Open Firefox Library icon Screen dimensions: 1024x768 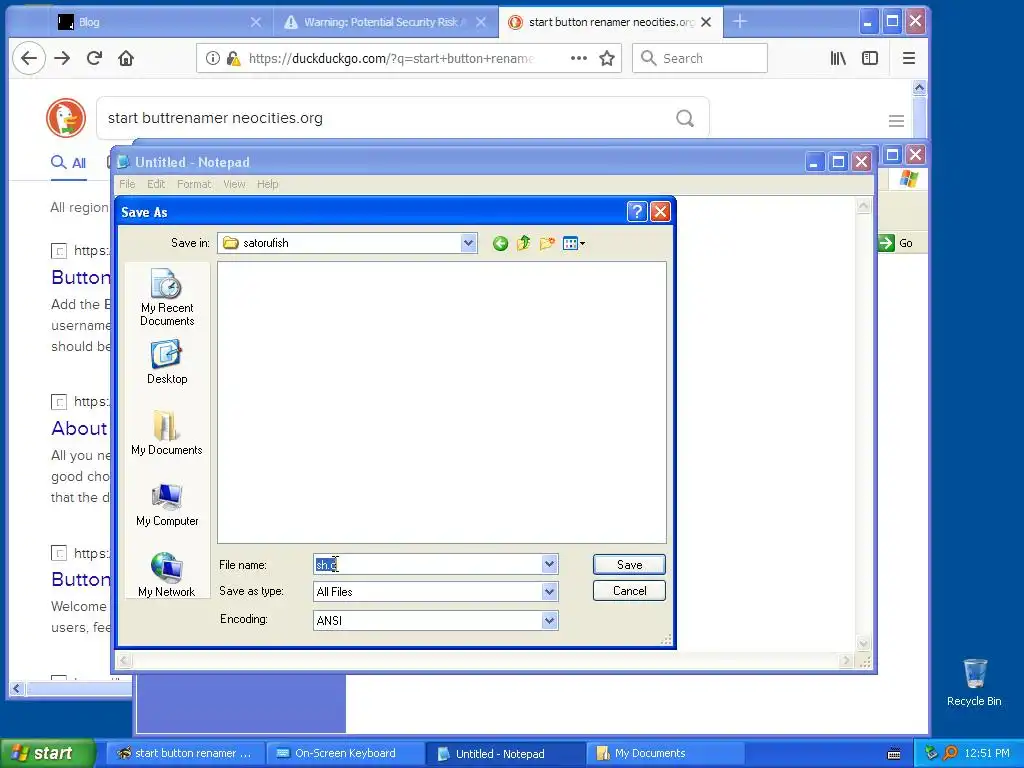click(x=838, y=58)
